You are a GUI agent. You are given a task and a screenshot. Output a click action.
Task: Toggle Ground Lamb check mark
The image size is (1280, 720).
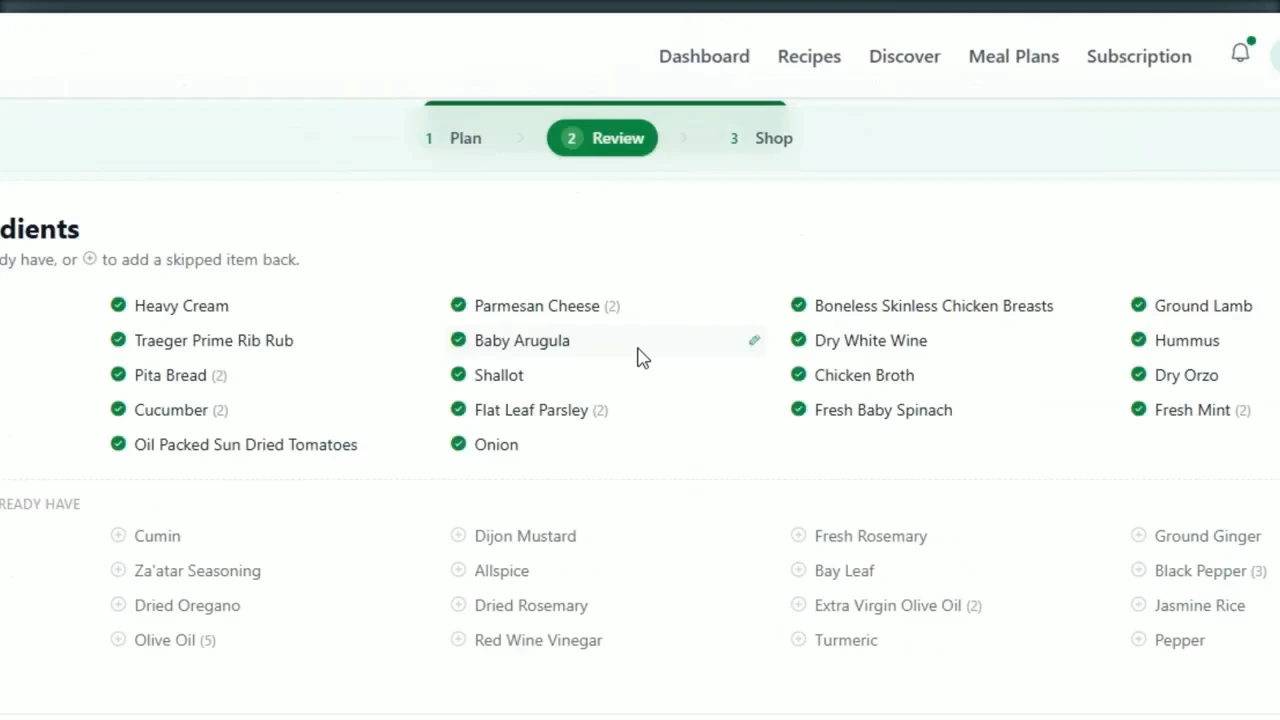[1138, 305]
